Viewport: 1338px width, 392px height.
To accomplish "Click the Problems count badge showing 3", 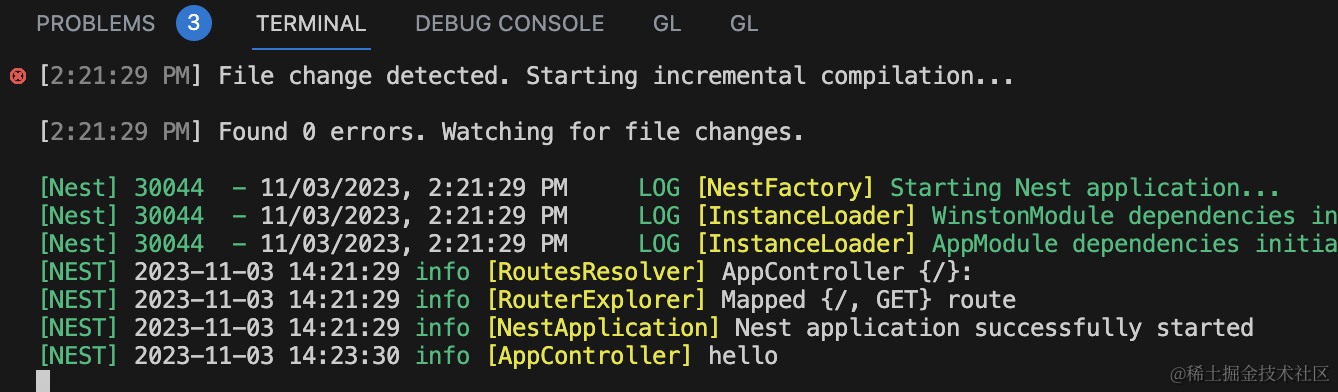I will click(194, 23).
